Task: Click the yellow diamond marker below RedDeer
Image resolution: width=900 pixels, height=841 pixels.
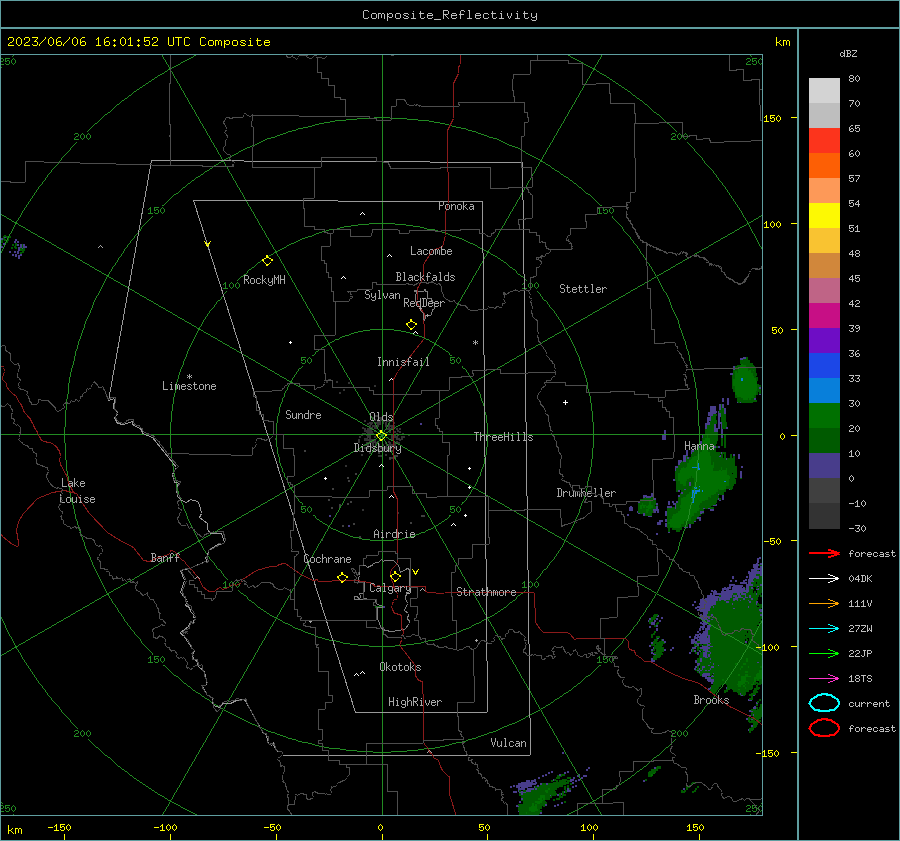Action: (411, 325)
